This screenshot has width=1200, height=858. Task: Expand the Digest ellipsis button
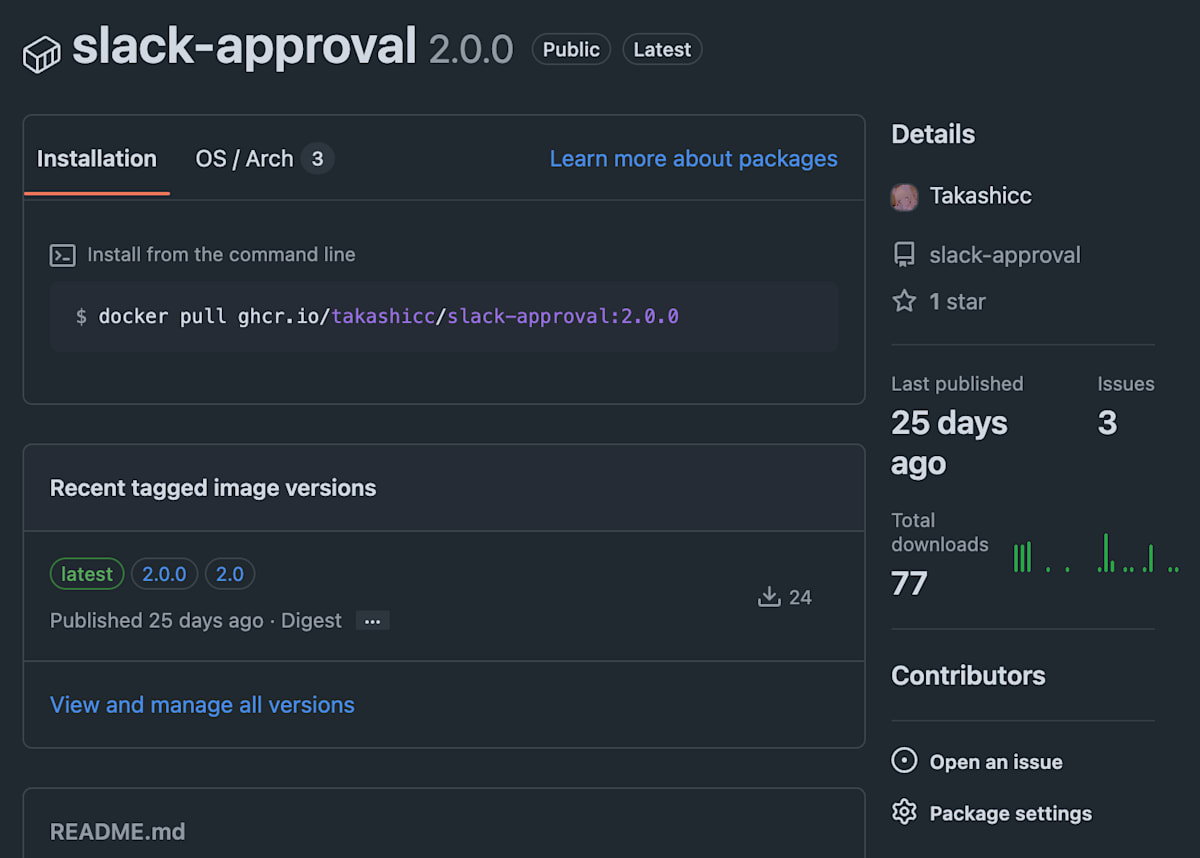tap(372, 621)
